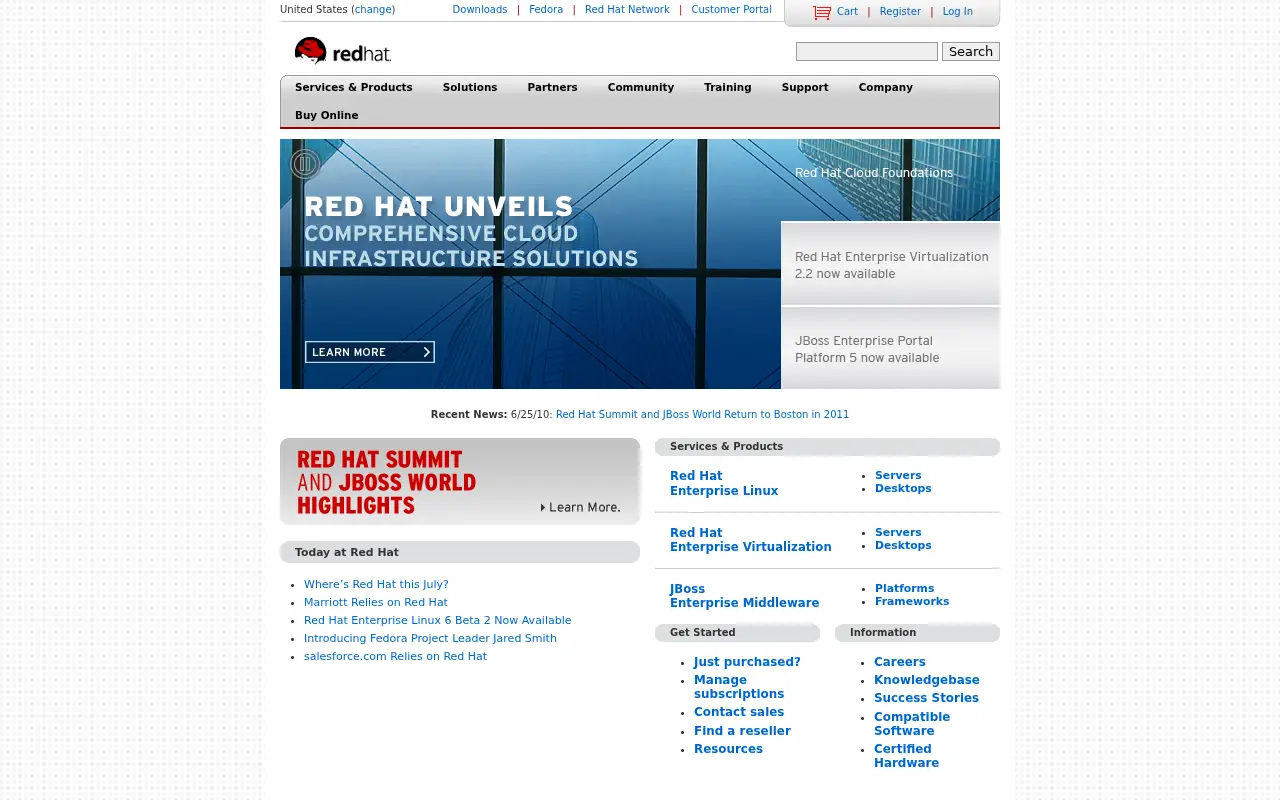Open the Red Hat Enterprise Virtualization product link
This screenshot has height=800, width=1280.
click(751, 540)
